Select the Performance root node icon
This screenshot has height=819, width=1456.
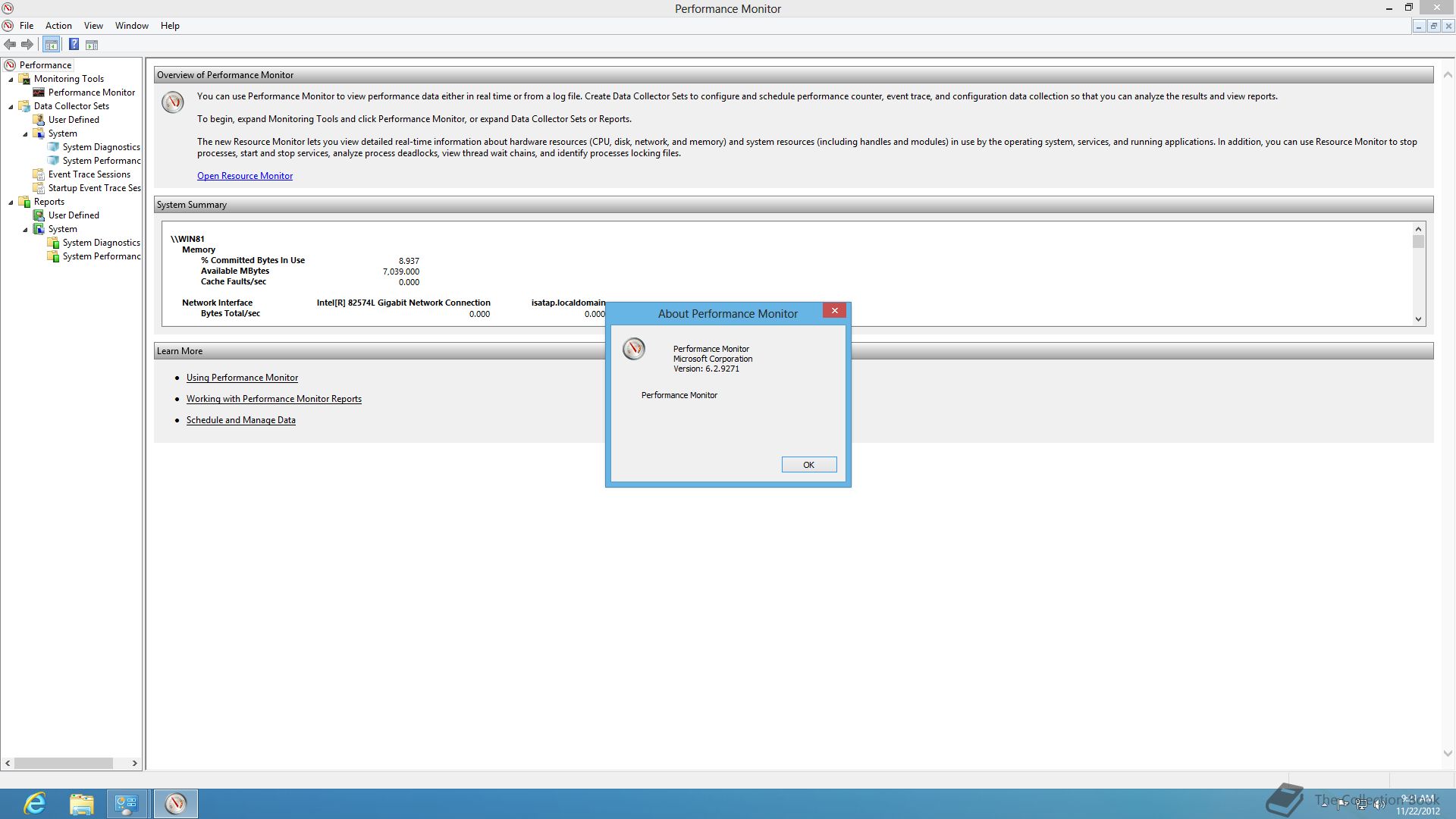(x=10, y=65)
